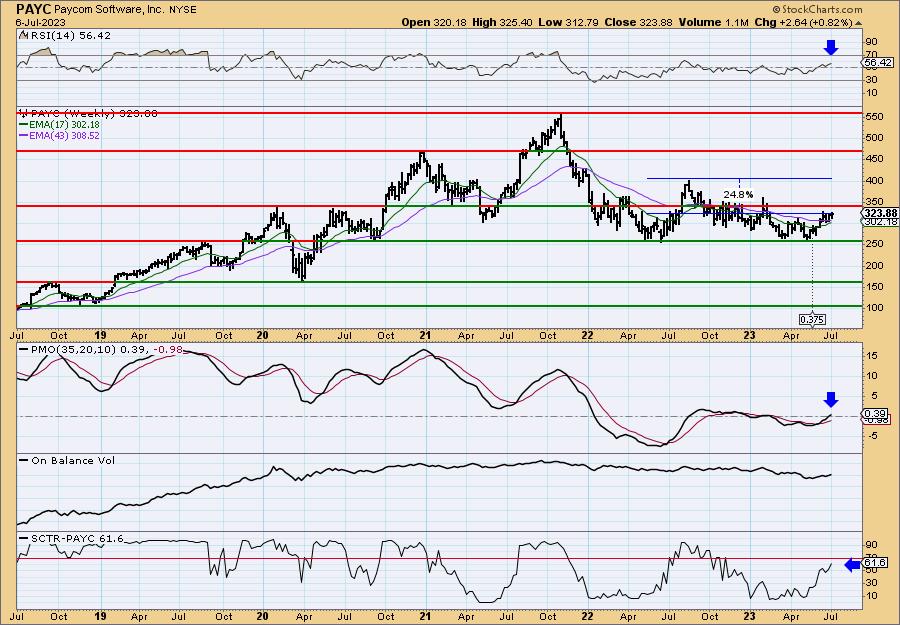Viewport: 900px width, 625px height.
Task: Click the 550 price axis label
Action: click(x=873, y=116)
